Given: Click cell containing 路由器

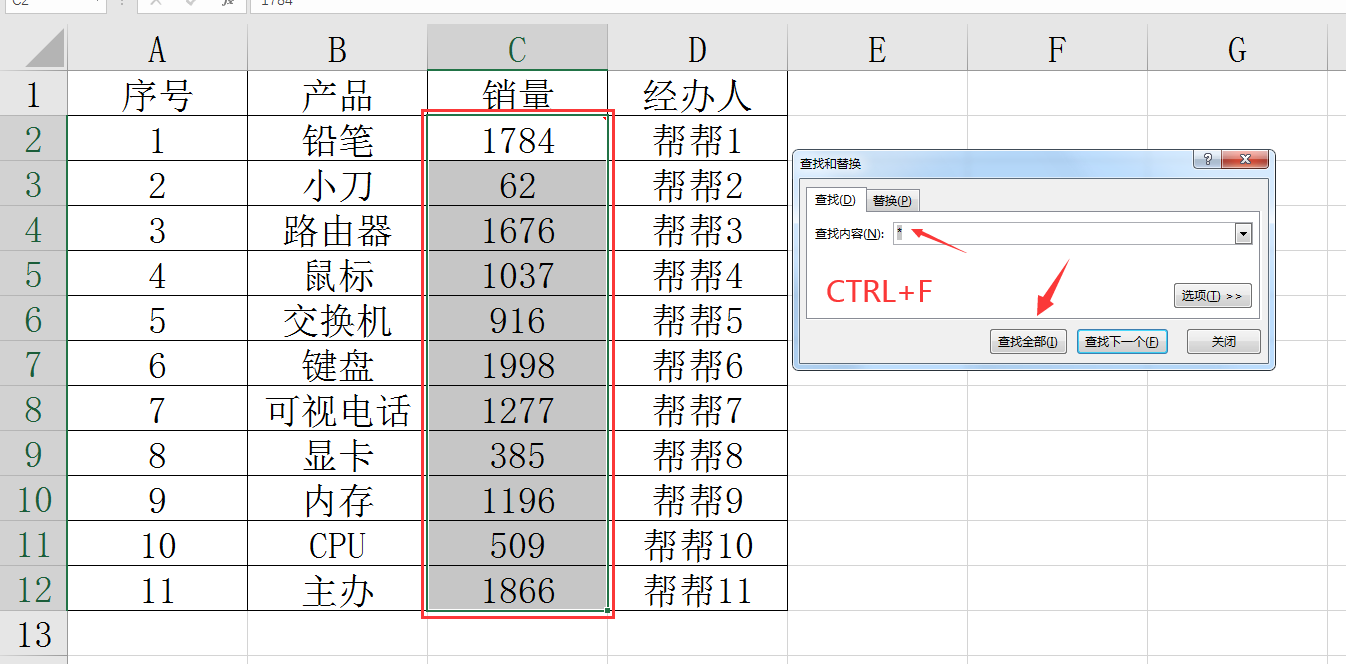Looking at the screenshot, I should (337, 228).
